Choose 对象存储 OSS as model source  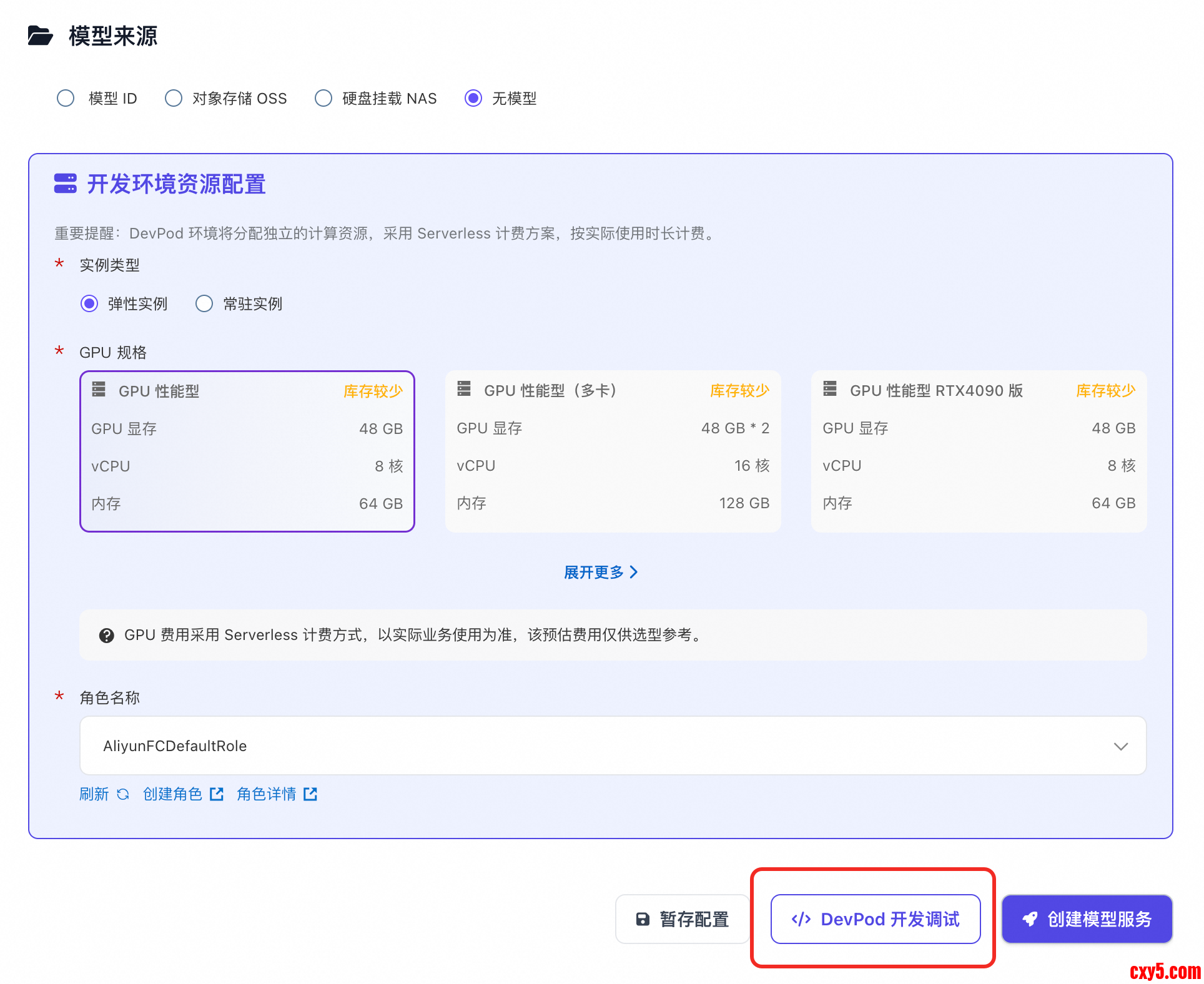coord(174,99)
